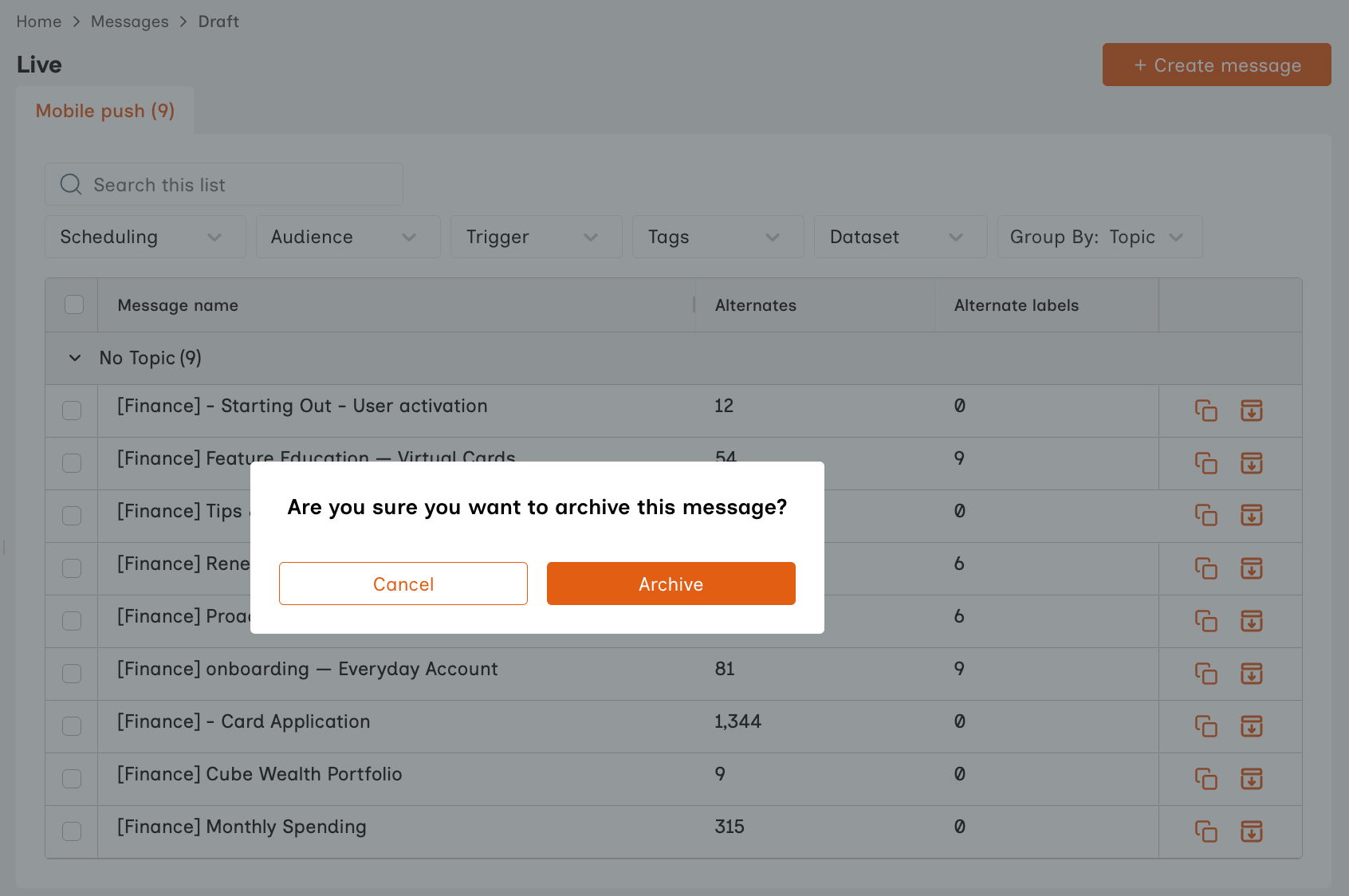Focus the Search this list field

pyautogui.click(x=224, y=184)
